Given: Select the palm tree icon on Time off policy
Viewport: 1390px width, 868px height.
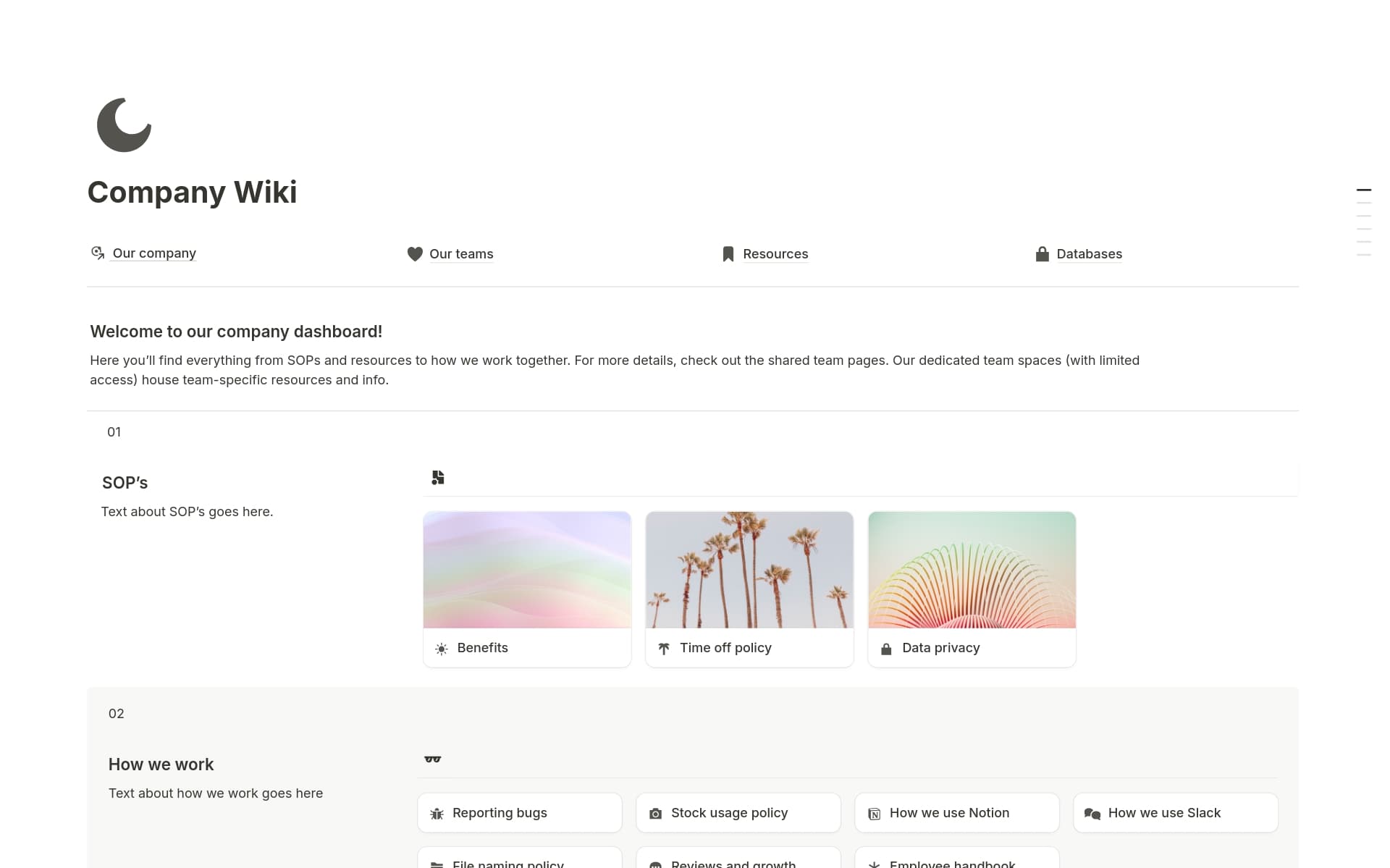Looking at the screenshot, I should coord(664,648).
